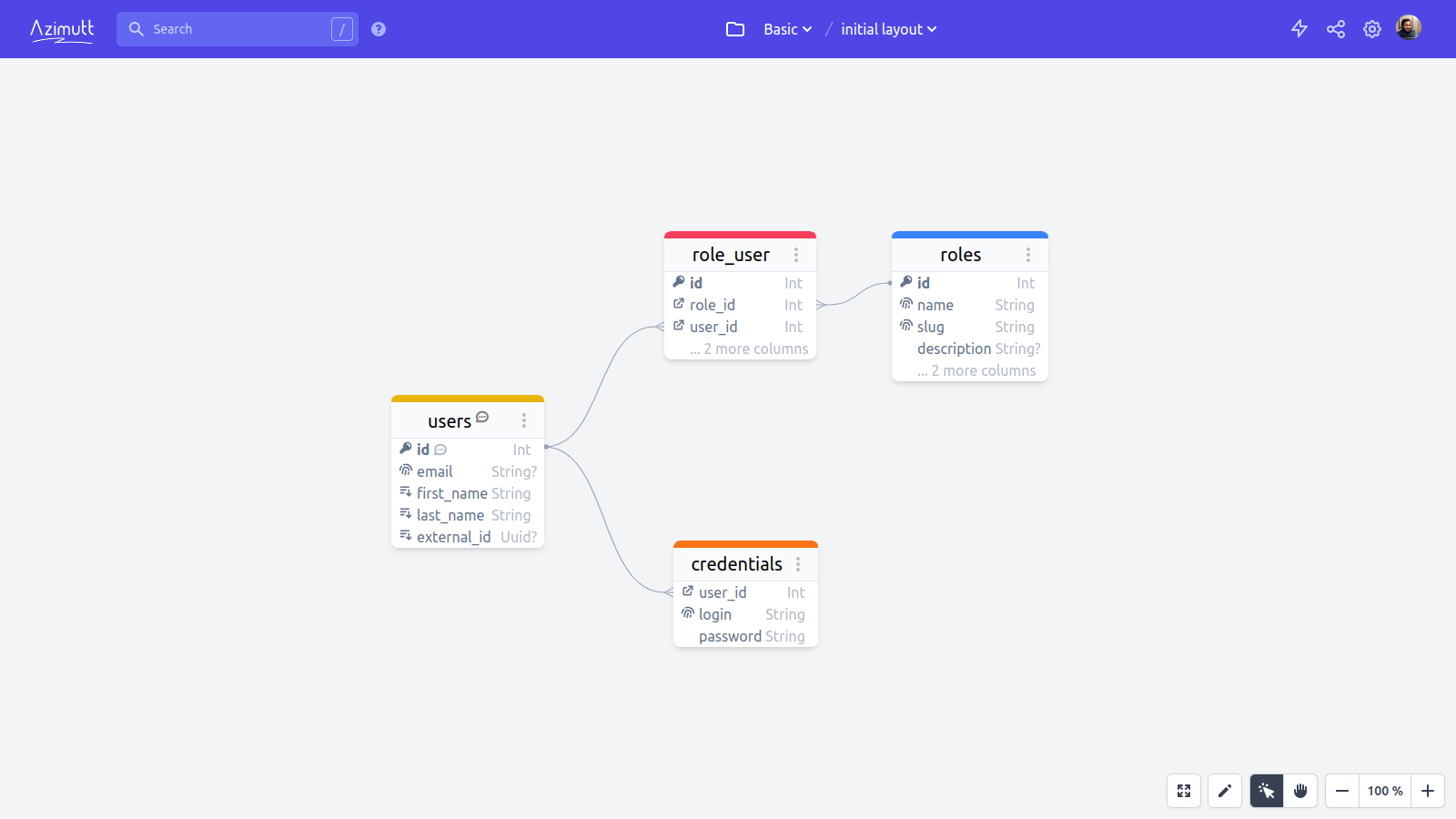The height and width of the screenshot is (819, 1456).
Task: Click the zoom in plus button
Action: [x=1426, y=791]
